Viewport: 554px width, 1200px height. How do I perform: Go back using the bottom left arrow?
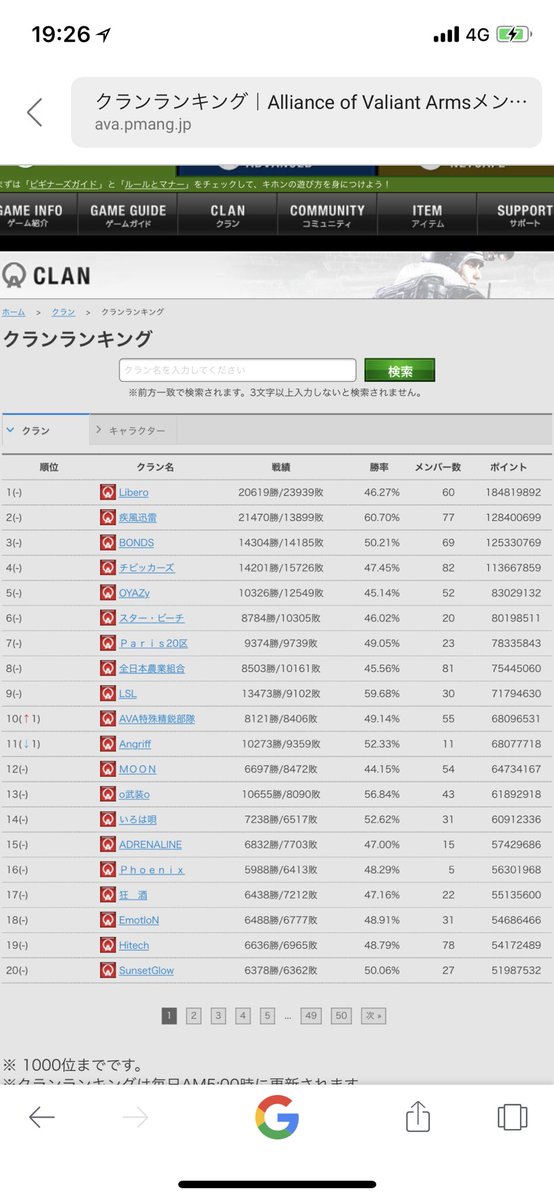41,1117
